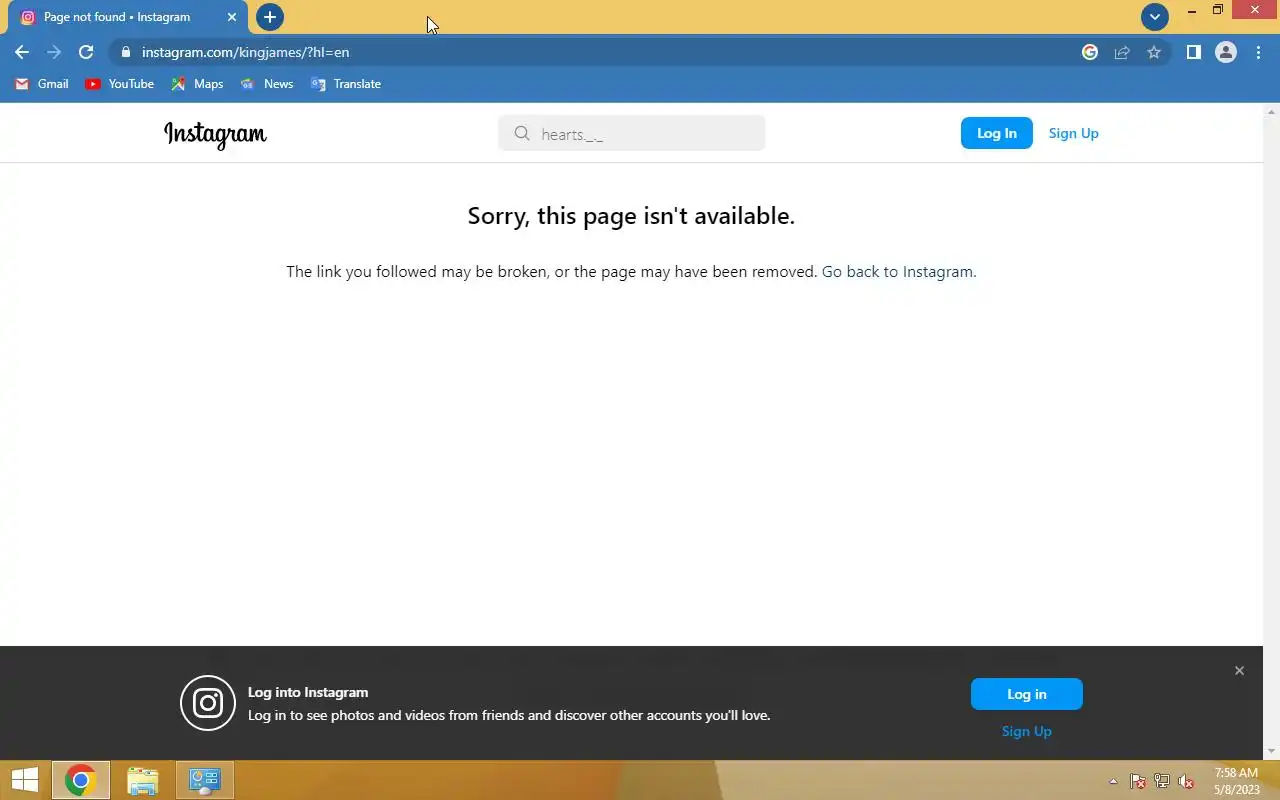Open the Windows Start button
The width and height of the screenshot is (1280, 800).
pos(24,780)
